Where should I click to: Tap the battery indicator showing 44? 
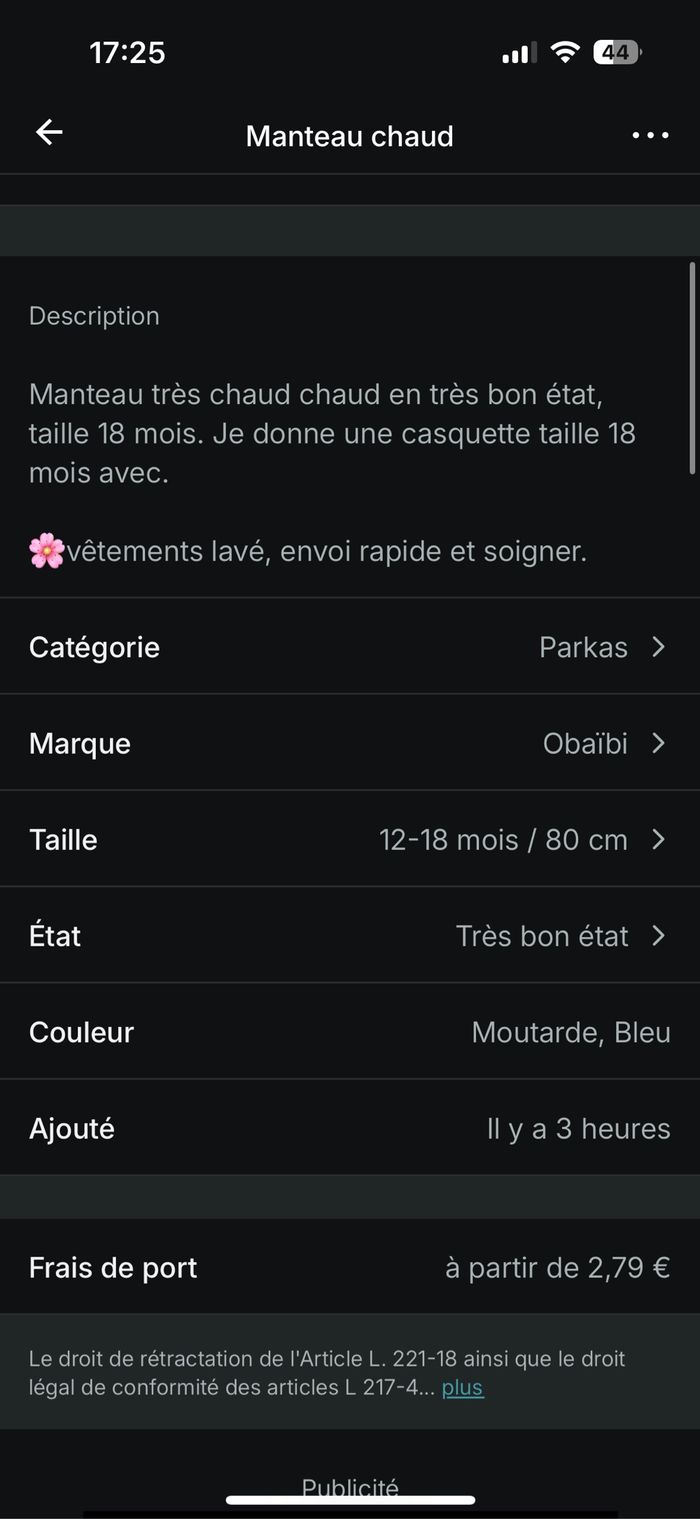[x=616, y=52]
